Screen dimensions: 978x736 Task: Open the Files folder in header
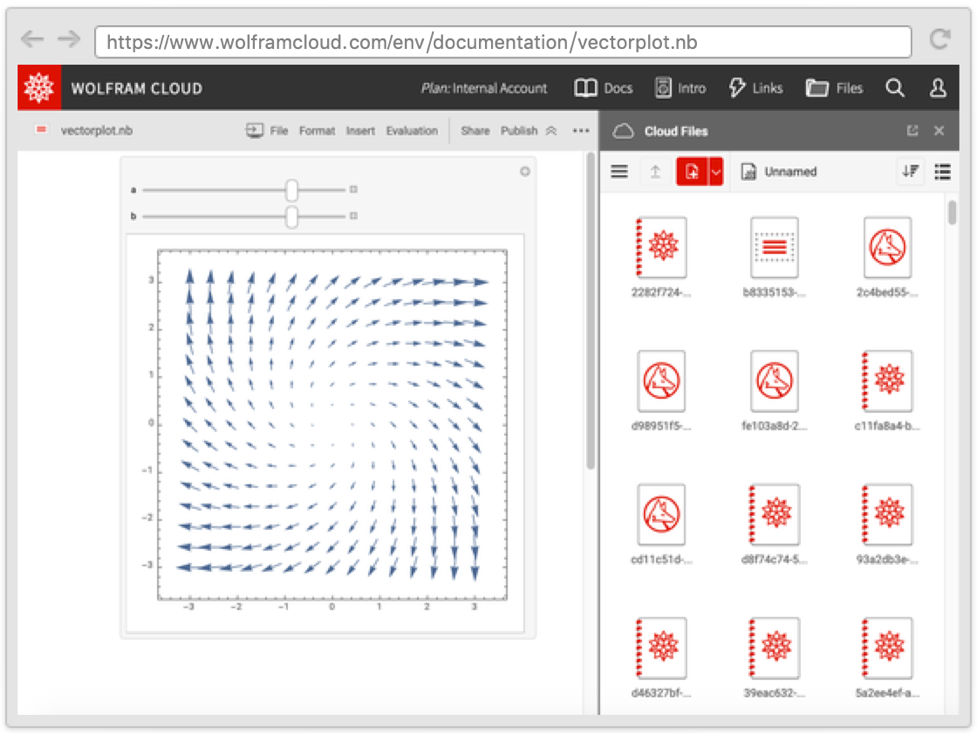817,88
